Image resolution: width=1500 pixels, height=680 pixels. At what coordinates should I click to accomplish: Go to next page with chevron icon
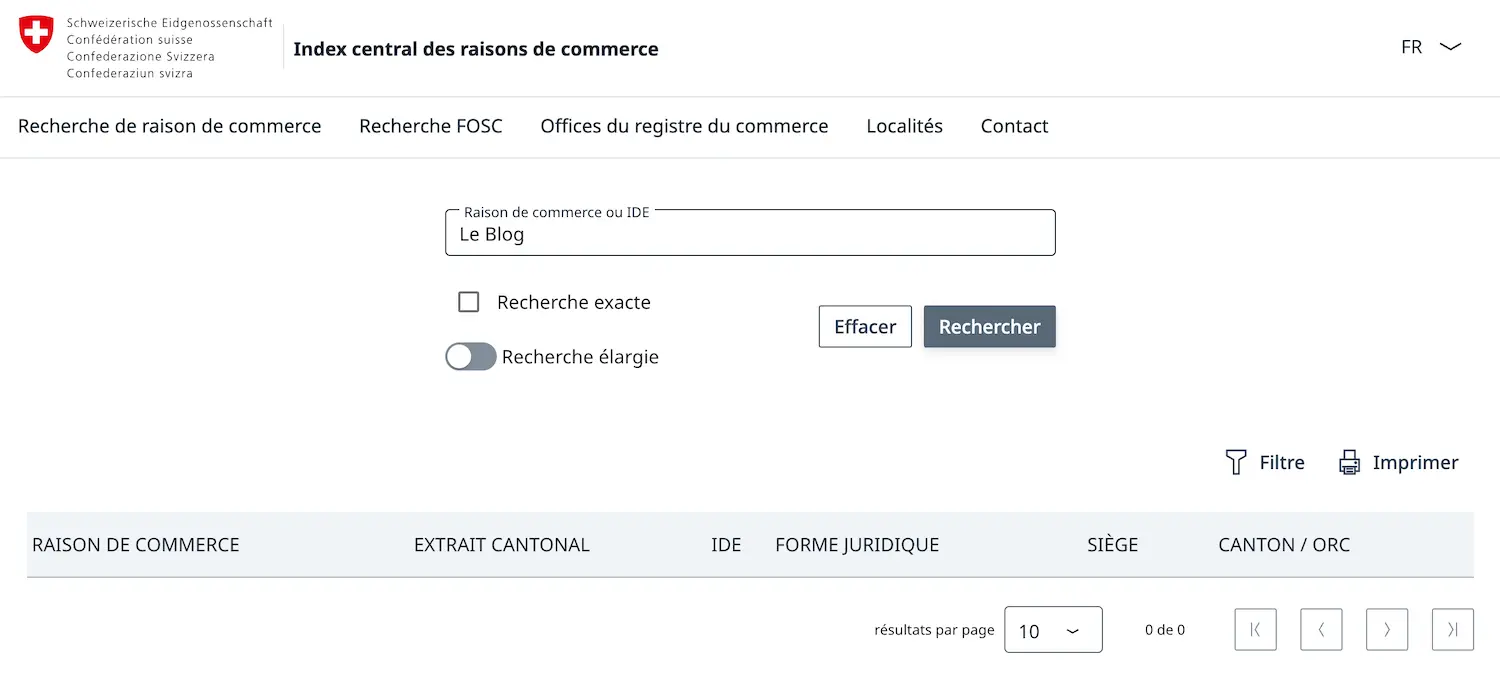point(1387,629)
